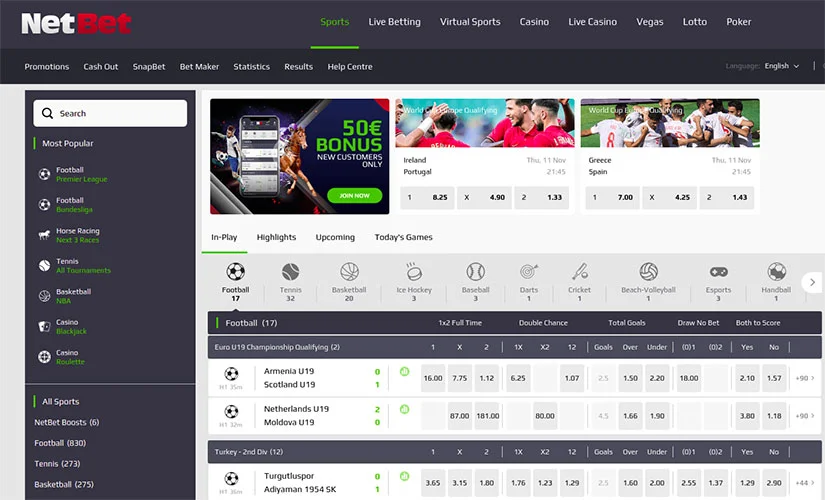825x500 pixels.
Task: Open Basketball (275) in All Sports
Action: click(64, 484)
